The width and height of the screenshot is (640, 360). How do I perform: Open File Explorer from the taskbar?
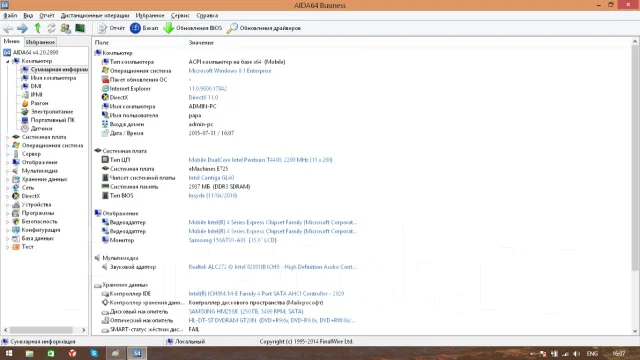pos(29,353)
